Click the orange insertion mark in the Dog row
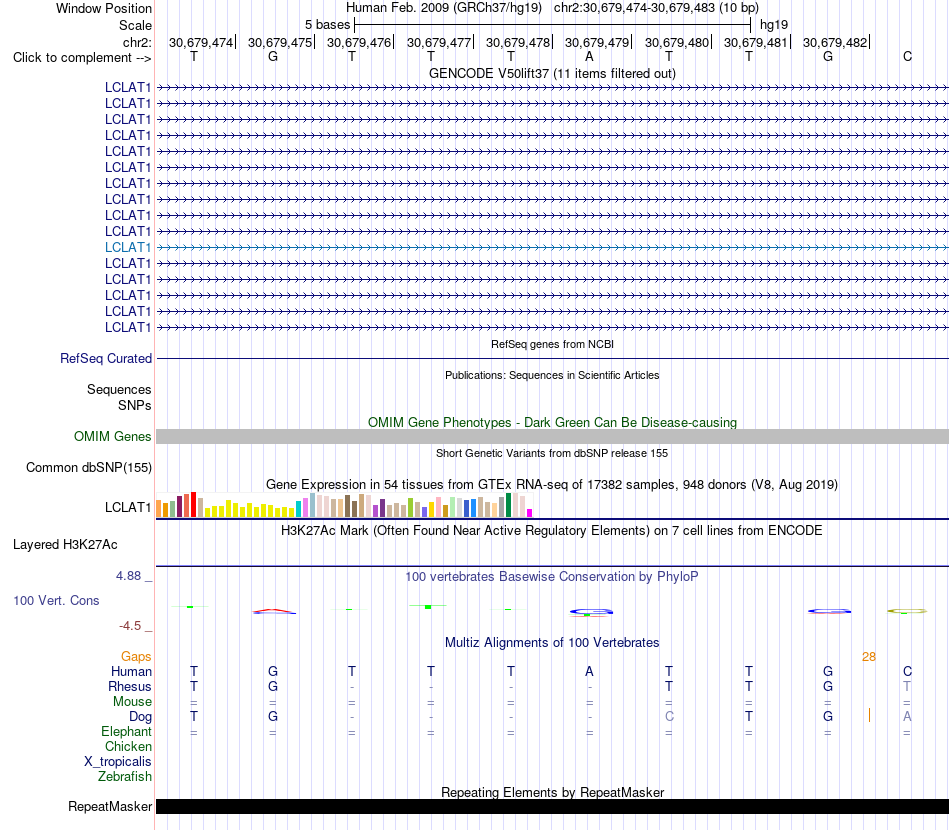 point(869,715)
